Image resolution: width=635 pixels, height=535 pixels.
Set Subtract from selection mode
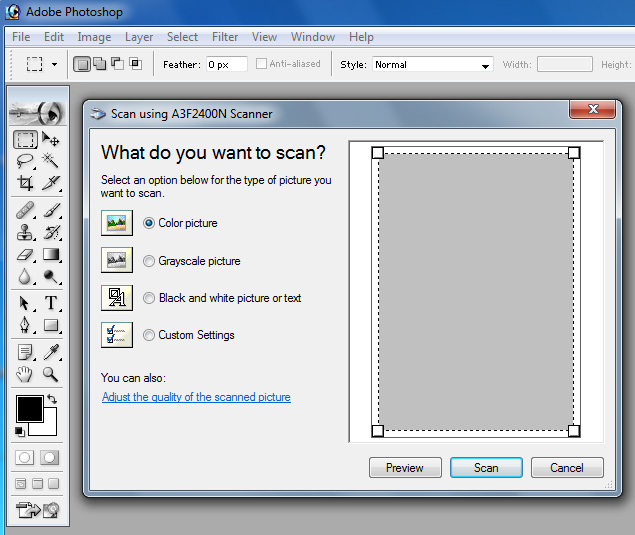(117, 64)
